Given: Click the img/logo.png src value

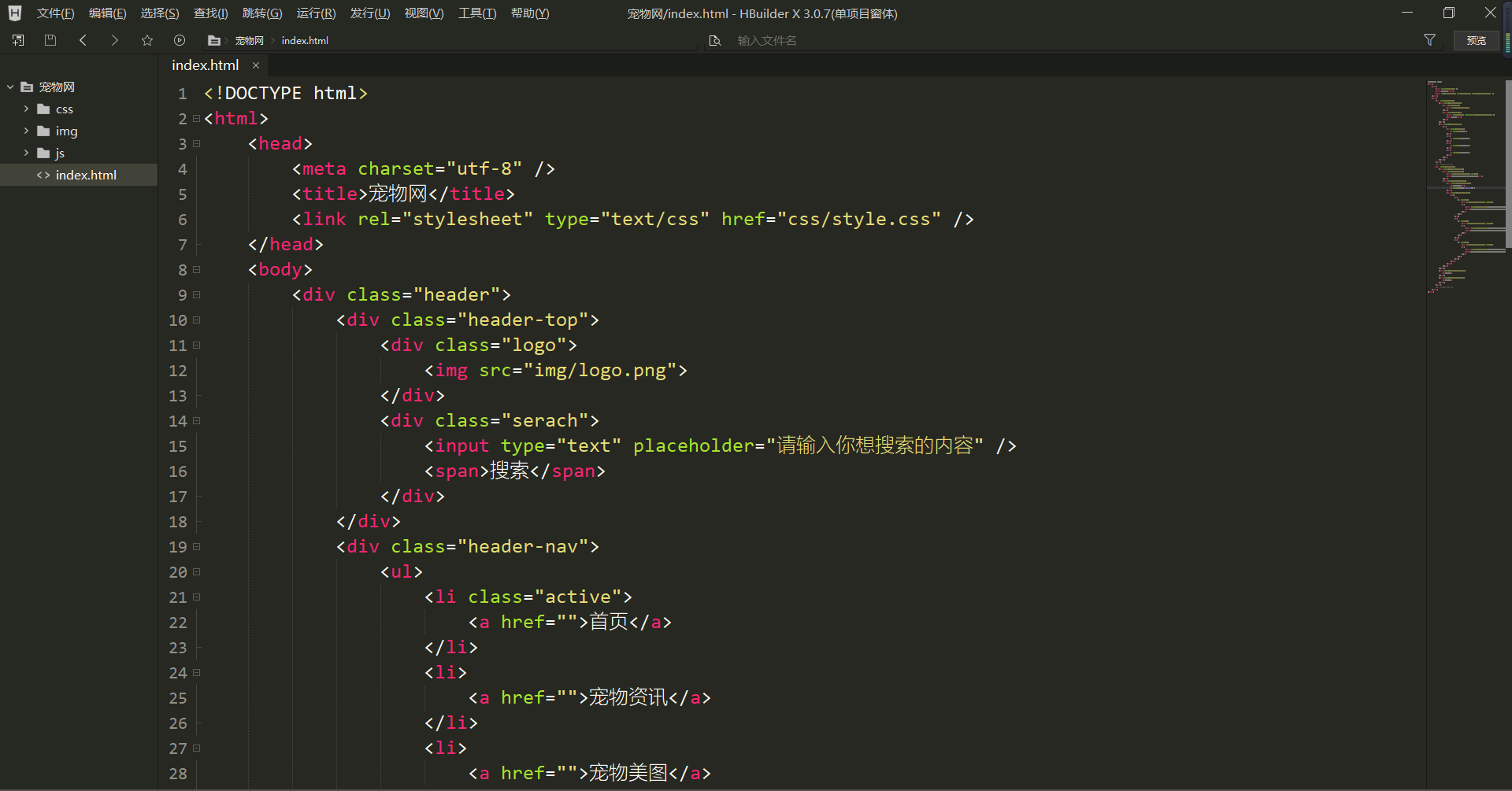Looking at the screenshot, I should 600,371.
